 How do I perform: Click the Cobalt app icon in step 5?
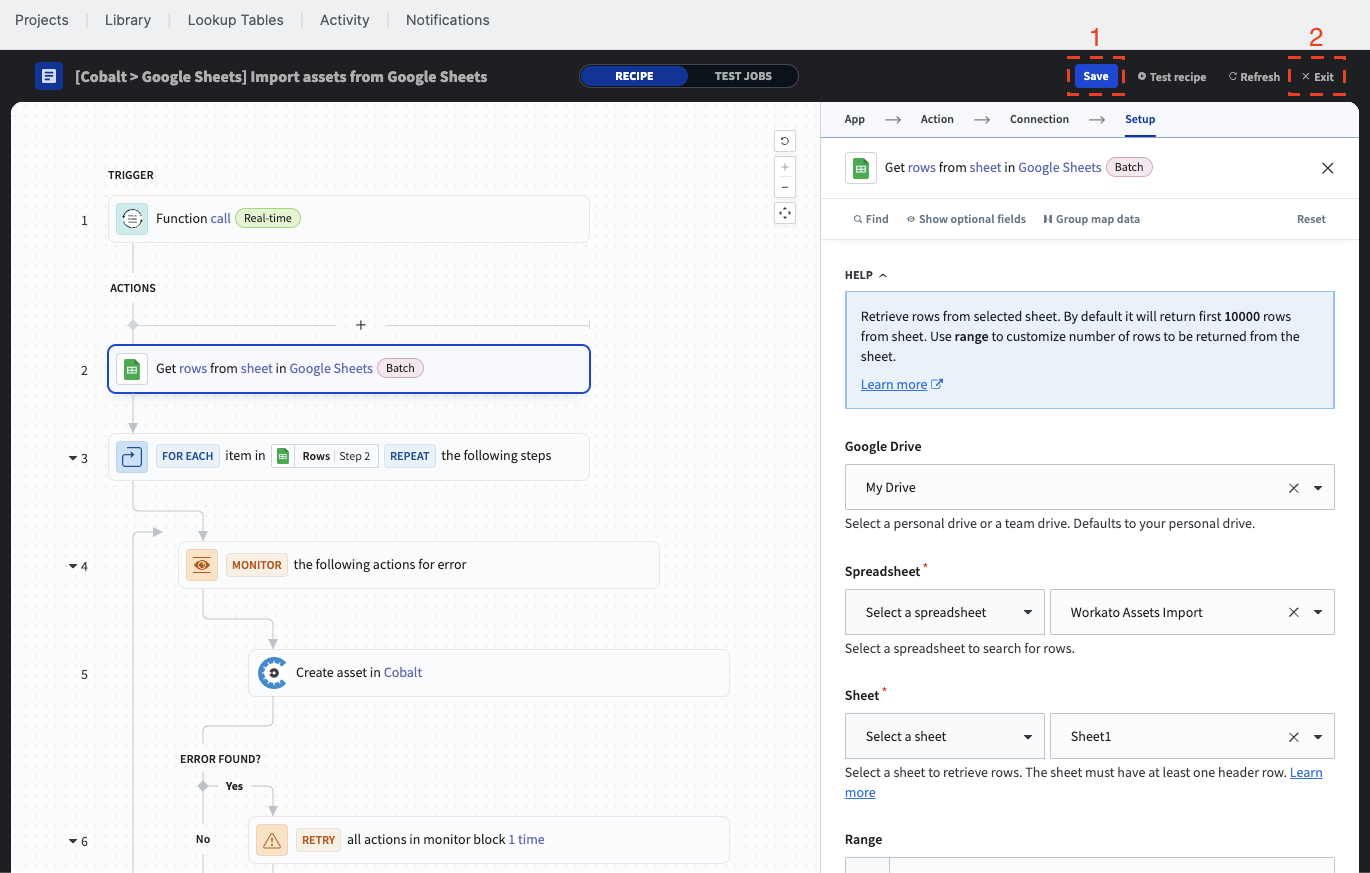(272, 673)
